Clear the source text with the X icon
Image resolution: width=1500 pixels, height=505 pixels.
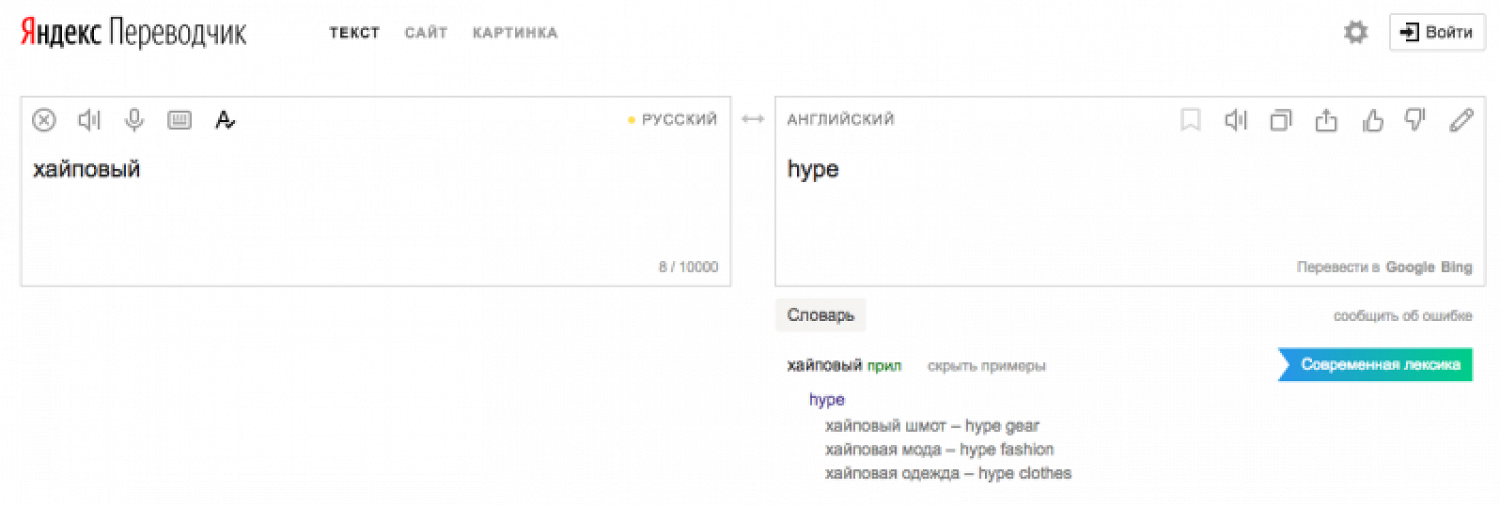[44, 120]
